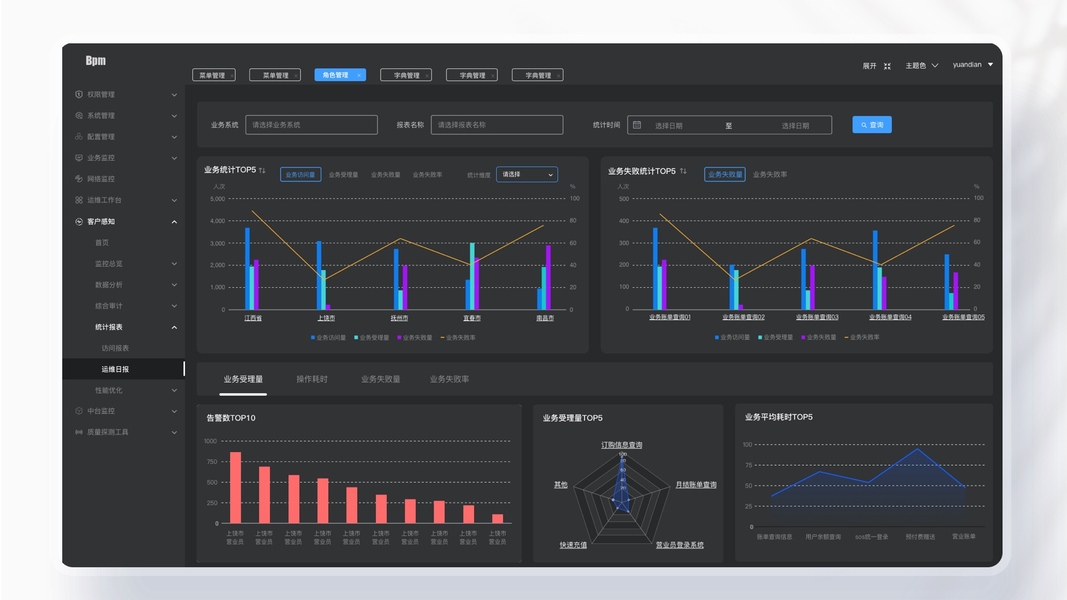Open the 南昌市 chart axis link
The image size is (1067, 600).
pyautogui.click(x=545, y=318)
